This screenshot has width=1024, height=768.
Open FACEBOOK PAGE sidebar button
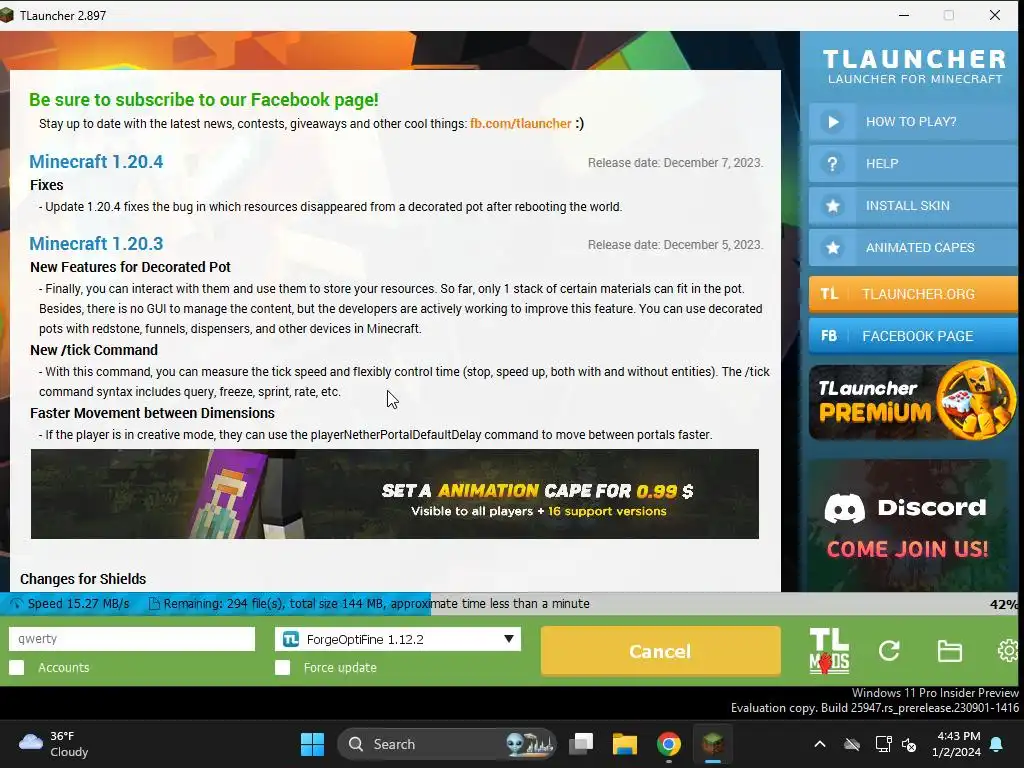[x=913, y=336]
